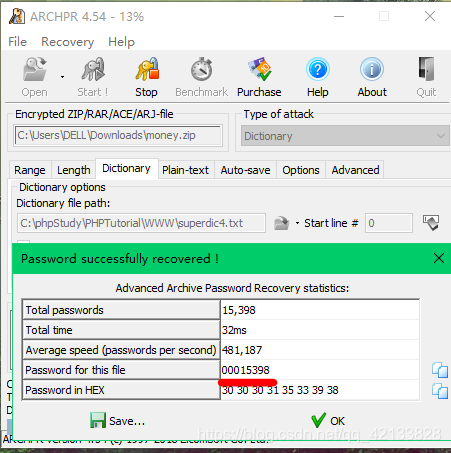Click the Start line # input field
Viewport: 451px width, 453px height.
click(389, 223)
